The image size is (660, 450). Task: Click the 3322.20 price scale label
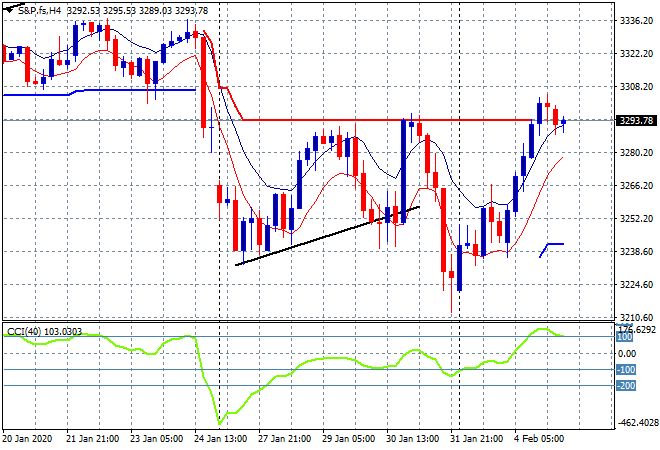(x=636, y=54)
